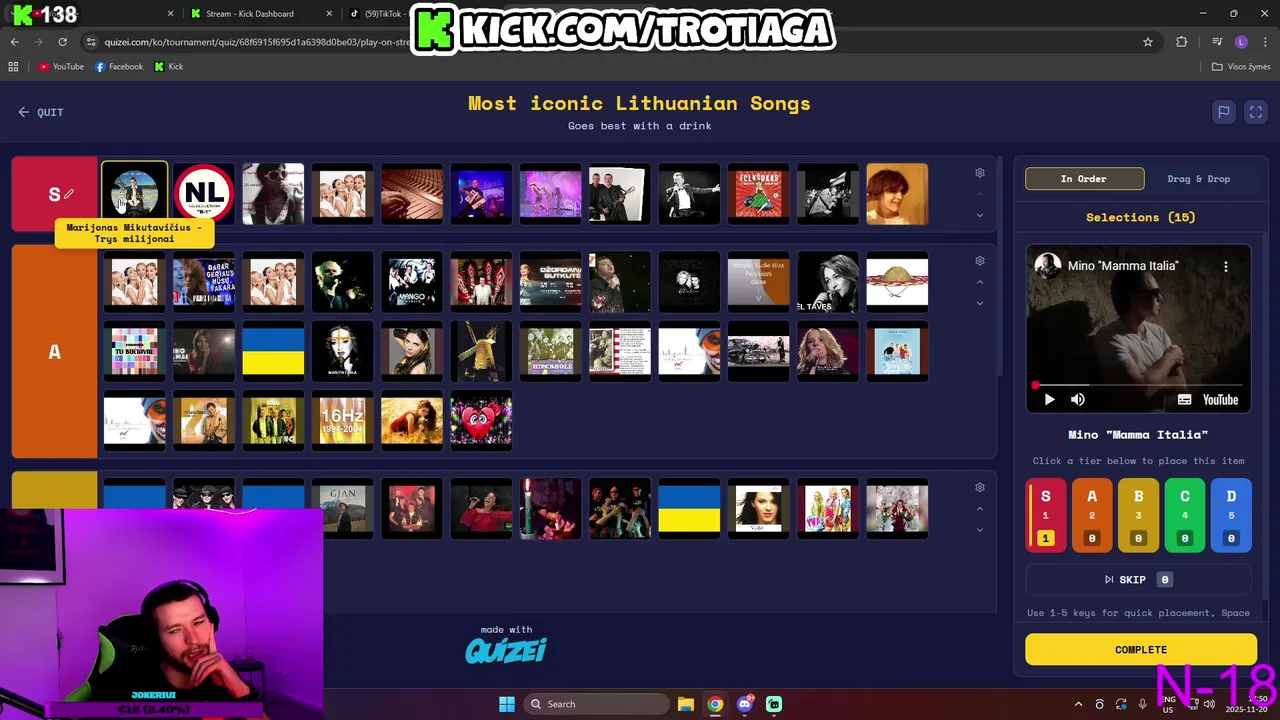This screenshot has width=1280, height=720.
Task: Play the Mino "Mamma Italia" video
Action: pos(1049,399)
